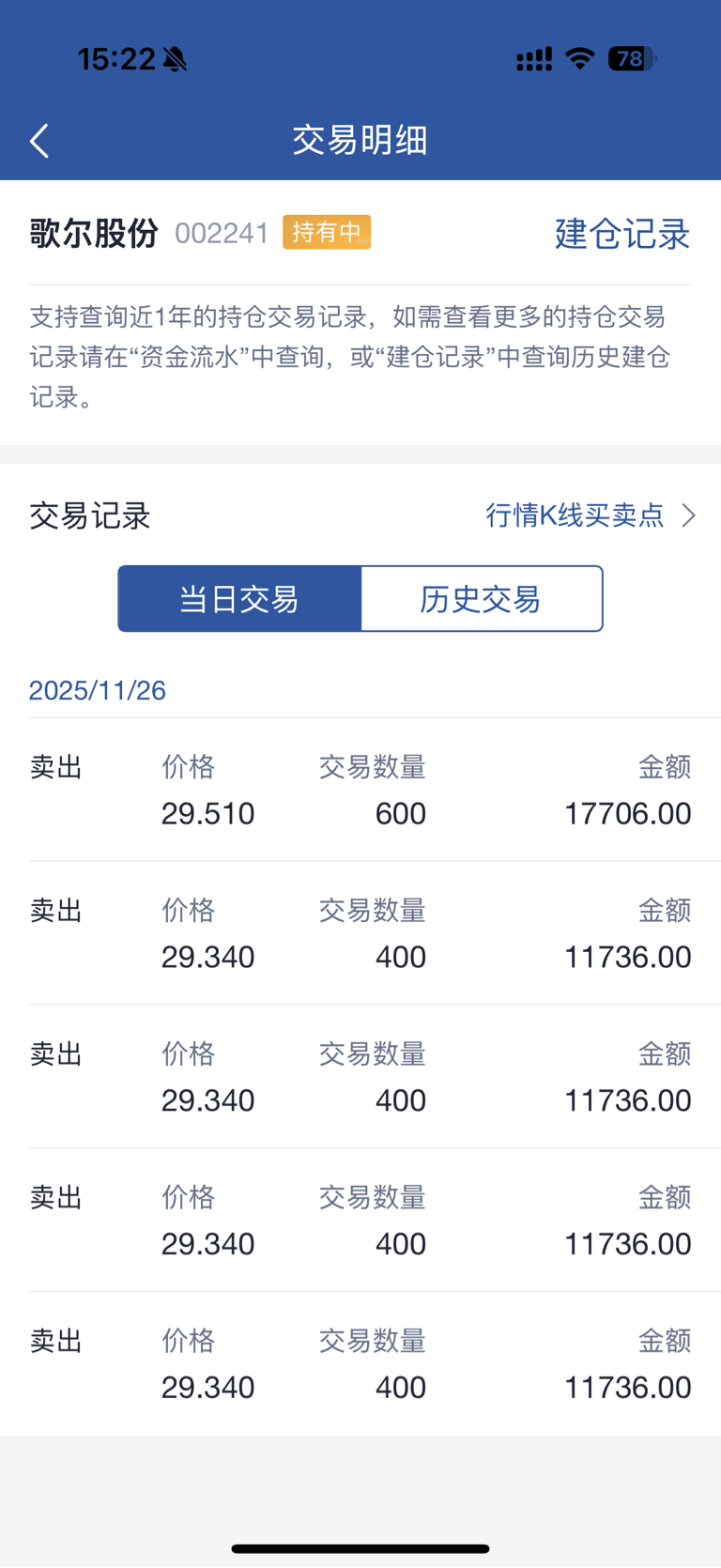Image resolution: width=721 pixels, height=1568 pixels.
Task: Tap the home indicator bar at bottom
Action: click(x=360, y=1548)
